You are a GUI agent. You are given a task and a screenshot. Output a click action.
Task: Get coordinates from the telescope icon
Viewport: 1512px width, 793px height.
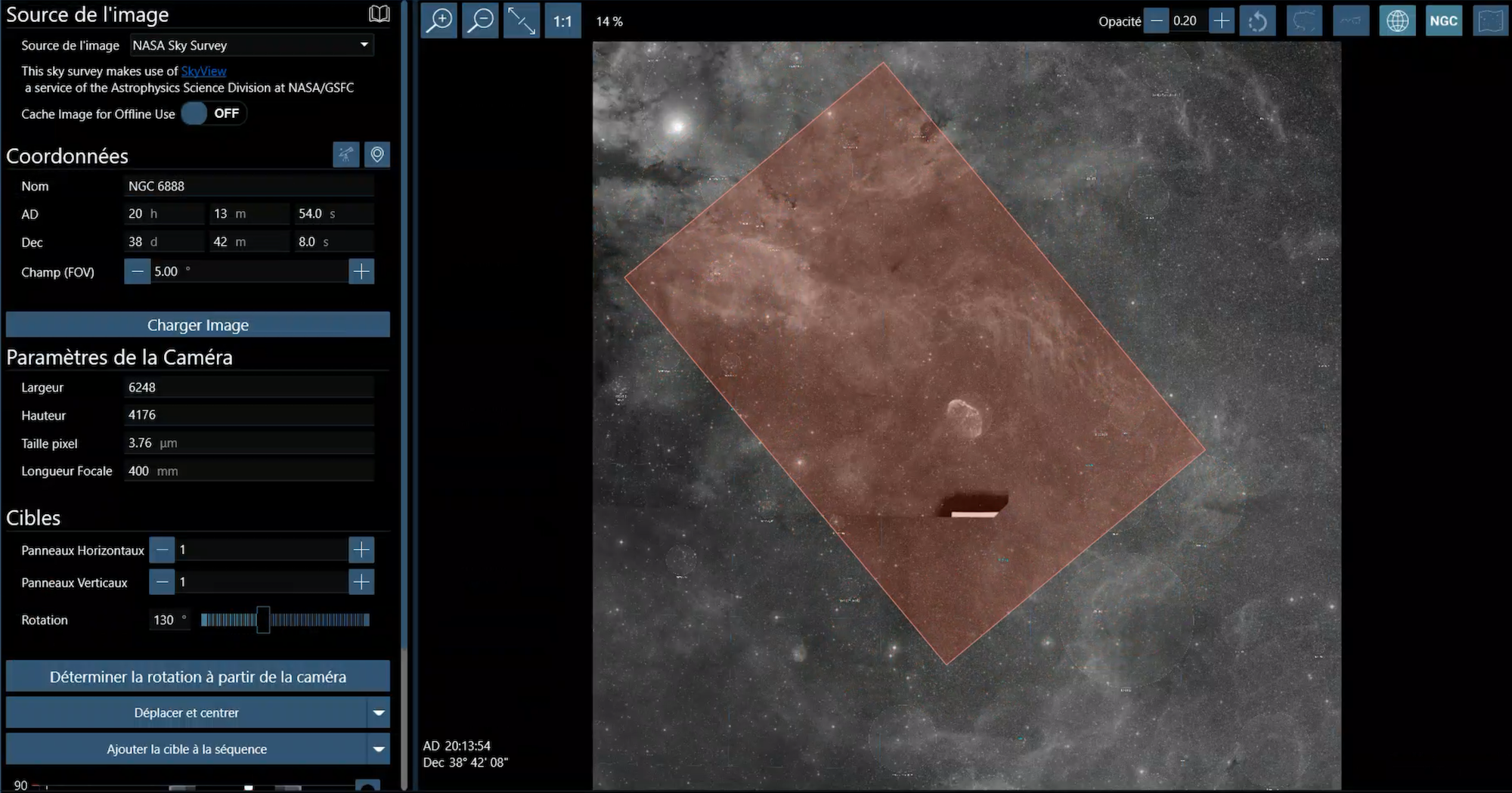click(x=346, y=155)
